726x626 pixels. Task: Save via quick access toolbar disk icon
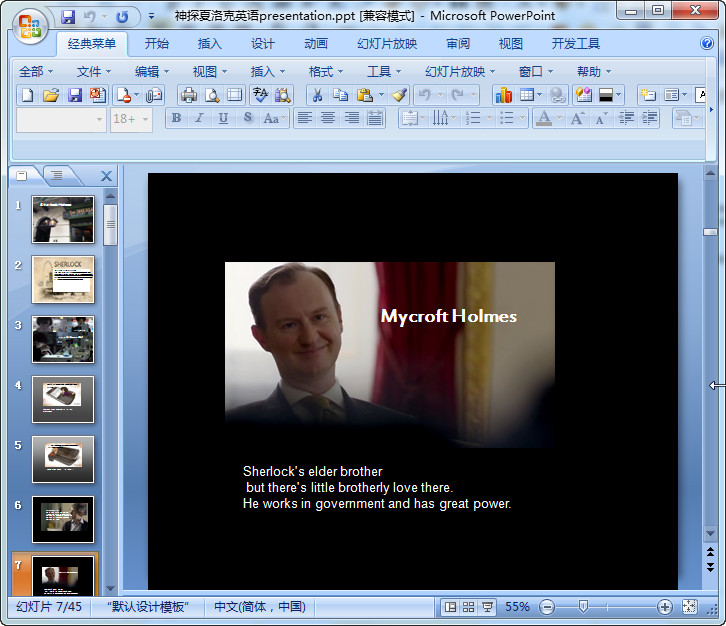[x=68, y=17]
